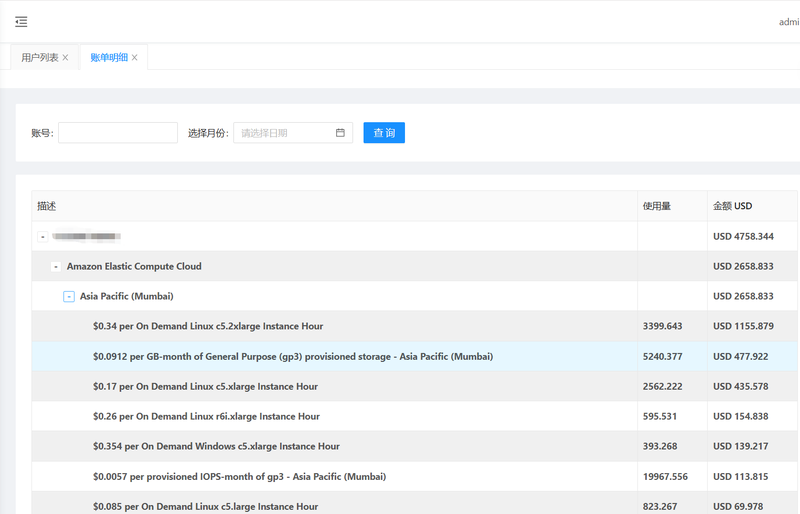Click usage value 823.267
The width and height of the screenshot is (800, 514).
[660, 506]
